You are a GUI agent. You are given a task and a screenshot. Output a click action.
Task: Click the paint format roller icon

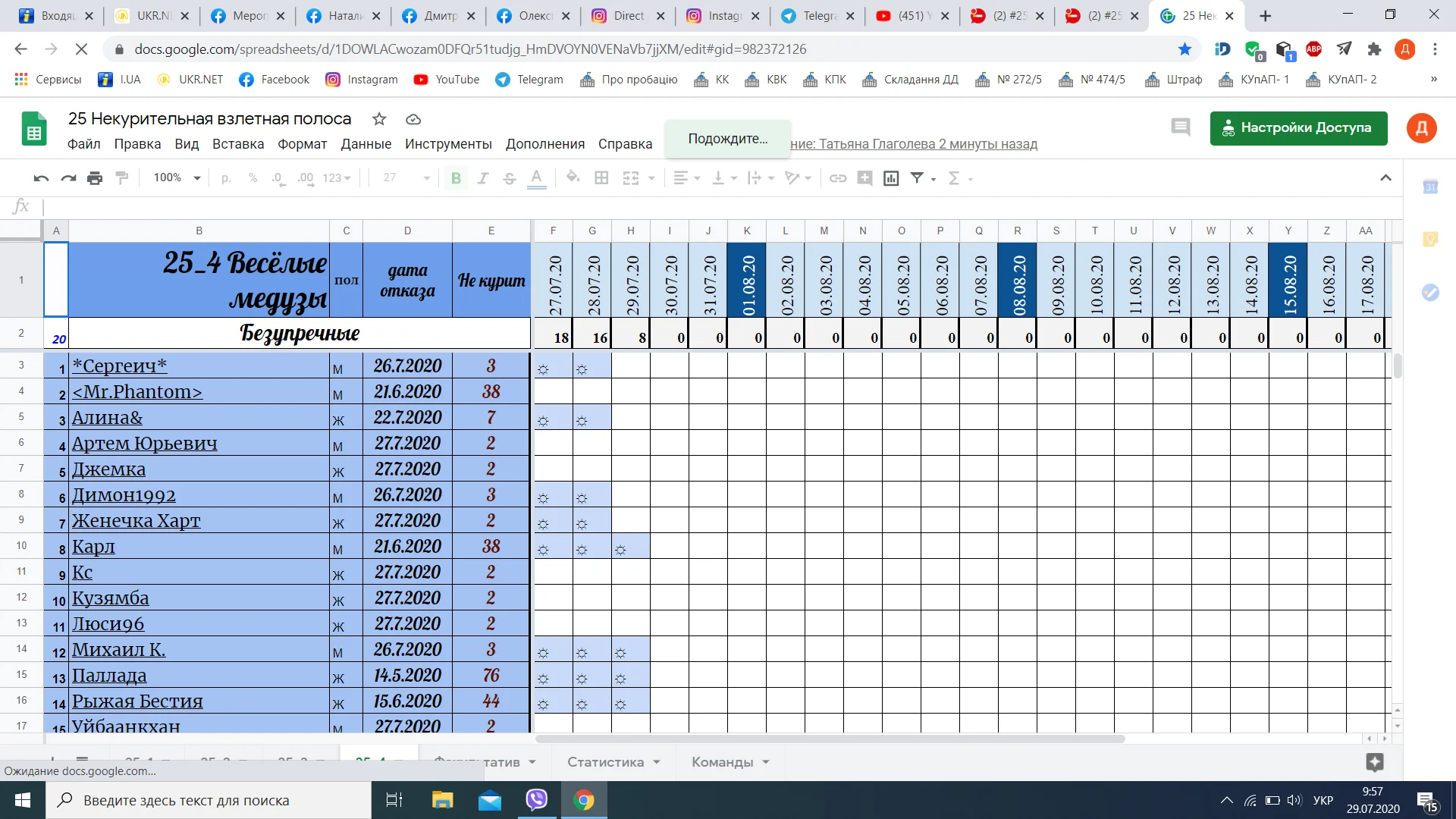121,178
